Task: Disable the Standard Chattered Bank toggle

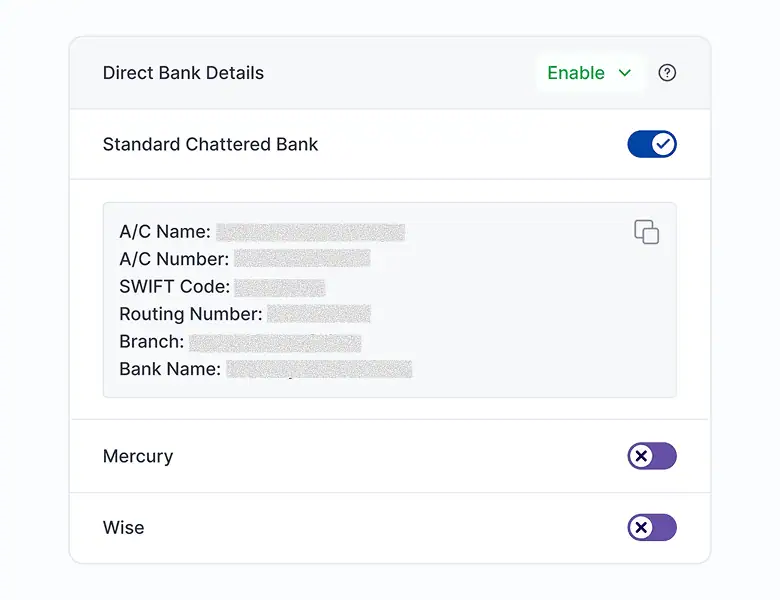Action: [652, 144]
